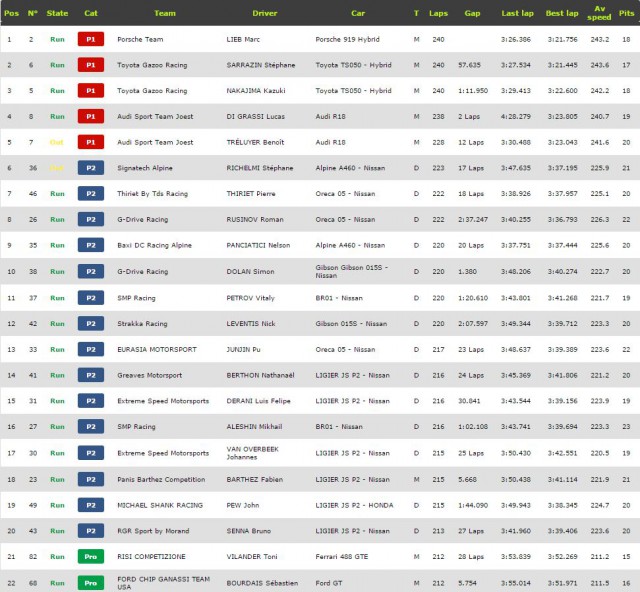
Task: Select driver name LIEB Marc
Action: [243, 39]
